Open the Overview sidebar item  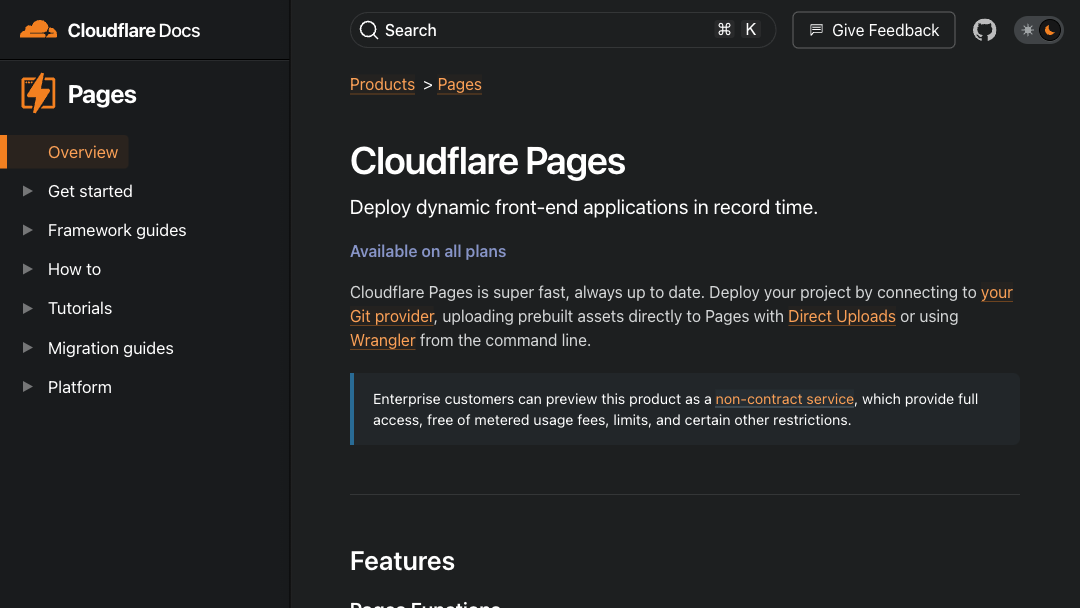(x=83, y=152)
